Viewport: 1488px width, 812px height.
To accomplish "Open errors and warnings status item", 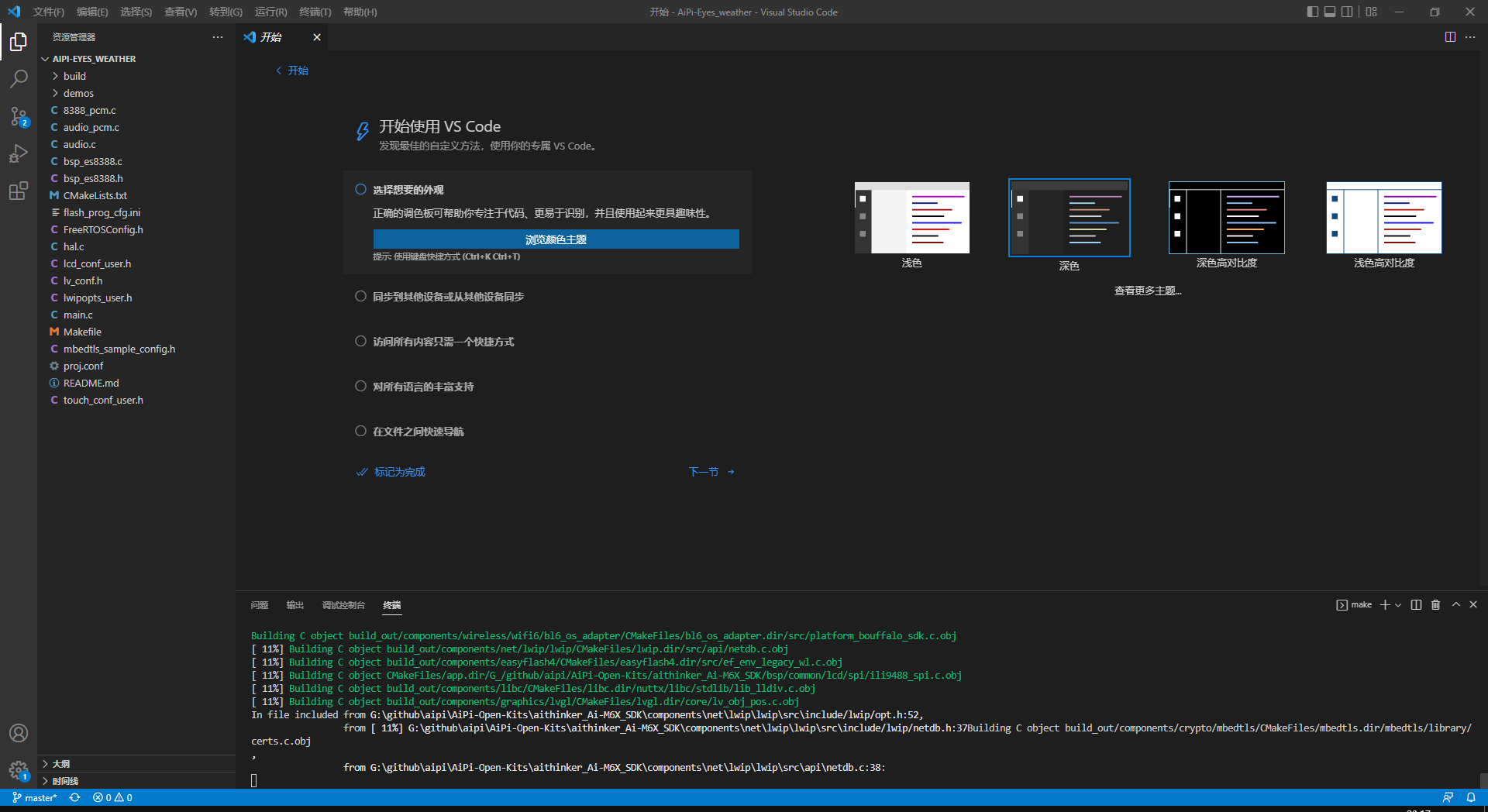I will point(112,797).
